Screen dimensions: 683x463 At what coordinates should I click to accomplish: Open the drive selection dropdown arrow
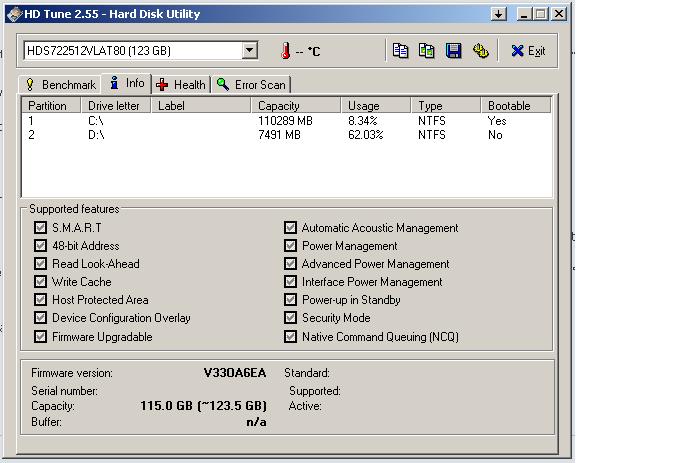(x=250, y=50)
